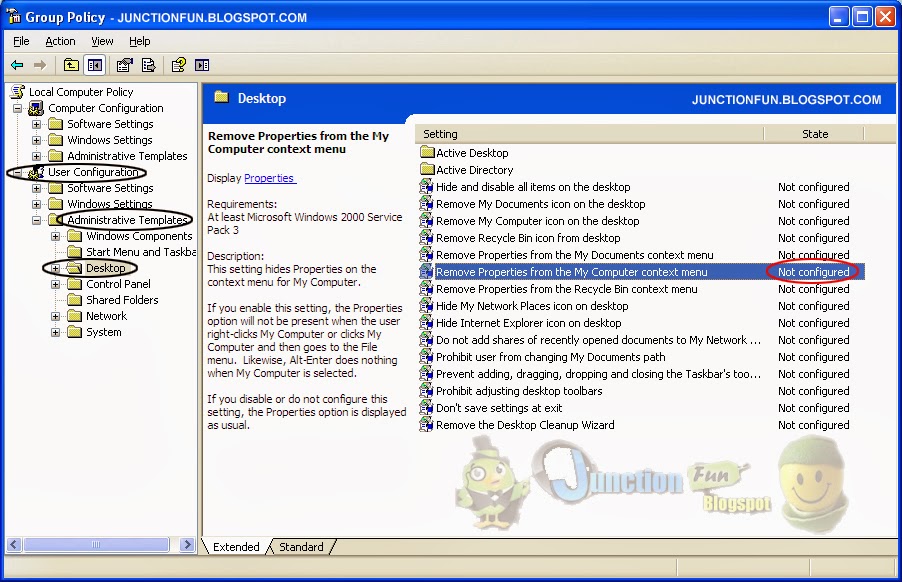Switch to the Standard tab
The height and width of the screenshot is (582, 902).
point(301,547)
